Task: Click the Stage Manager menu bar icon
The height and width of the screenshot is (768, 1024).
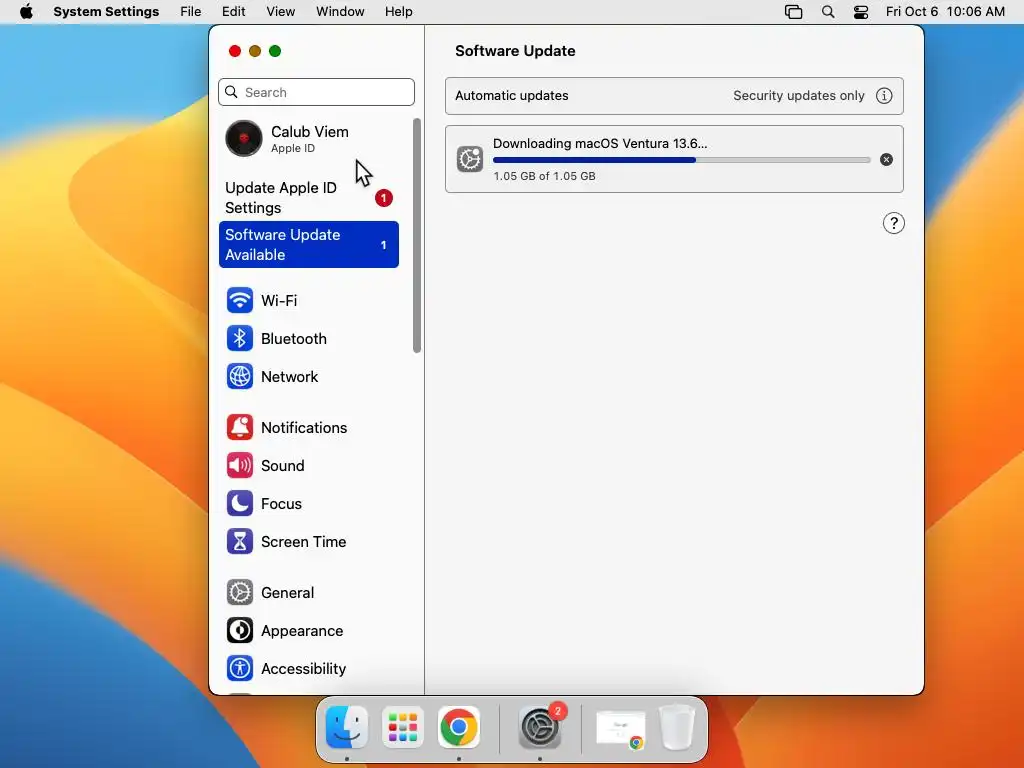Action: [x=793, y=12]
